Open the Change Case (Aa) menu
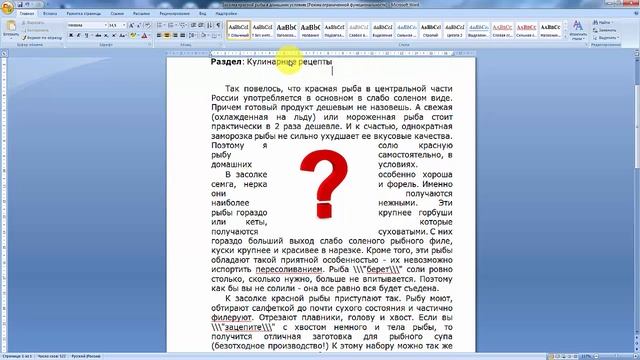Image resolution: width=640 pixels, height=360 pixels. click(123, 36)
